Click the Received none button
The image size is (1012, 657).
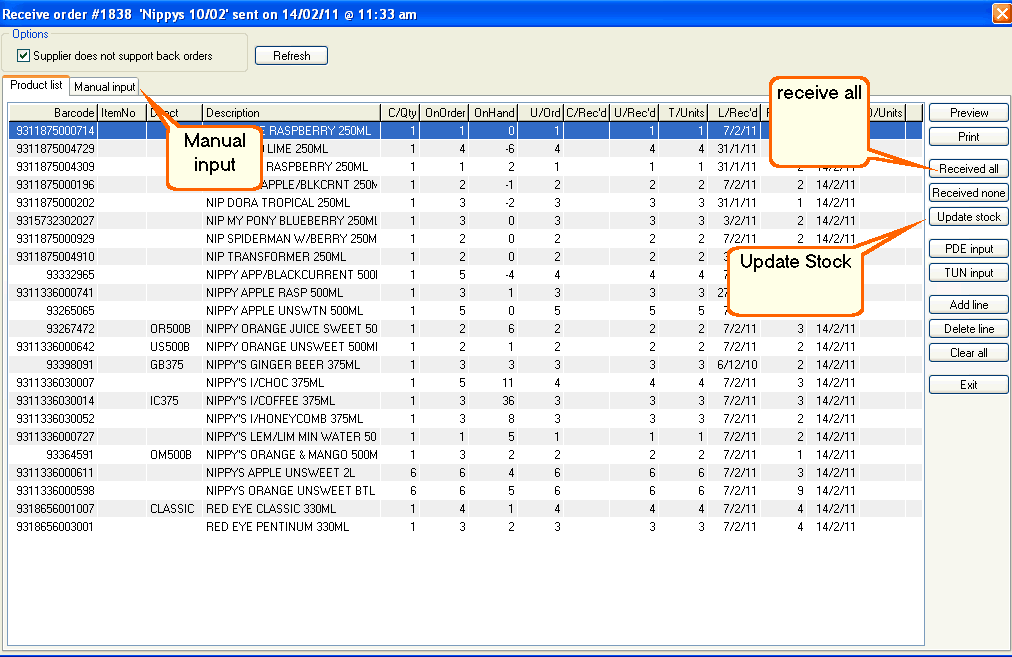968,193
